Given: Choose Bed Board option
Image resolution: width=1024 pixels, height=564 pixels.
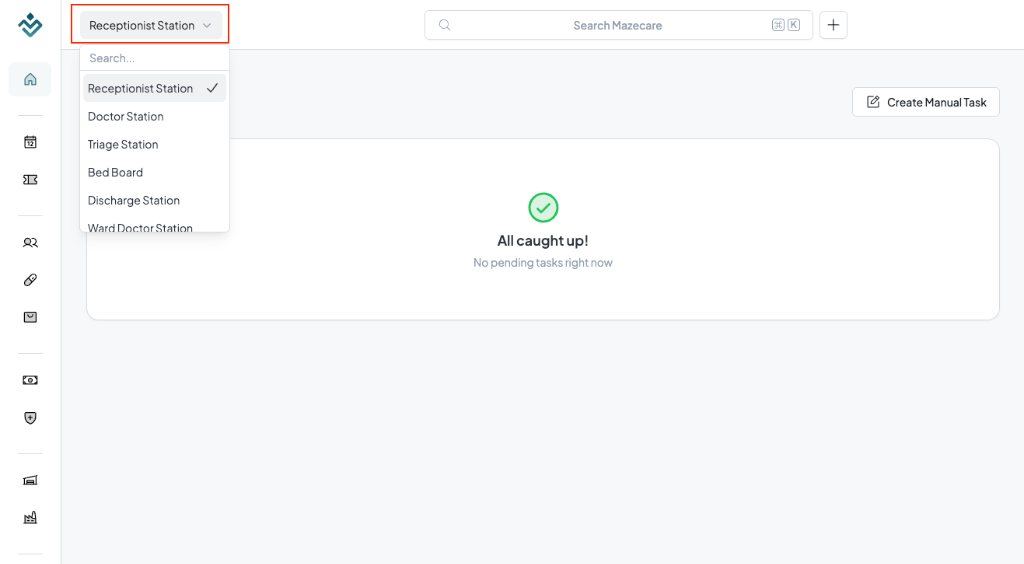Looking at the screenshot, I should tap(154, 172).
